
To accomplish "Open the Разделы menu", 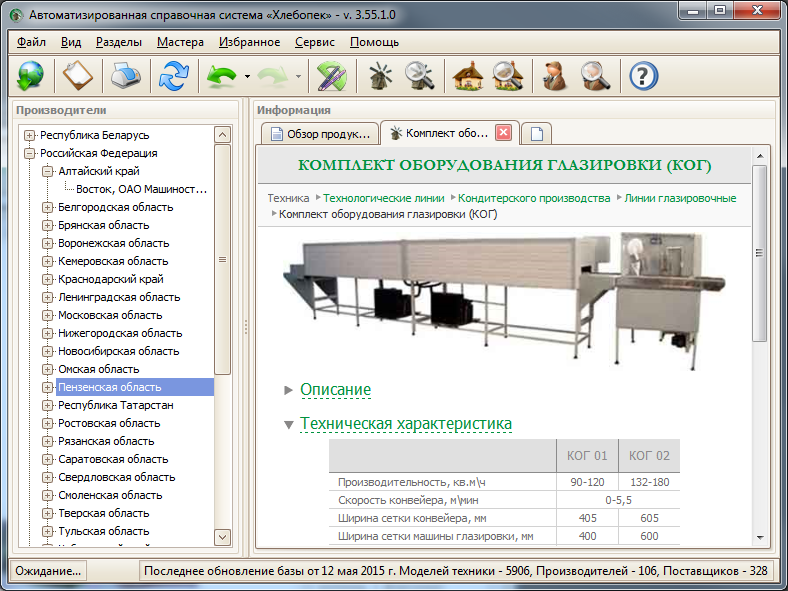I will [x=119, y=42].
